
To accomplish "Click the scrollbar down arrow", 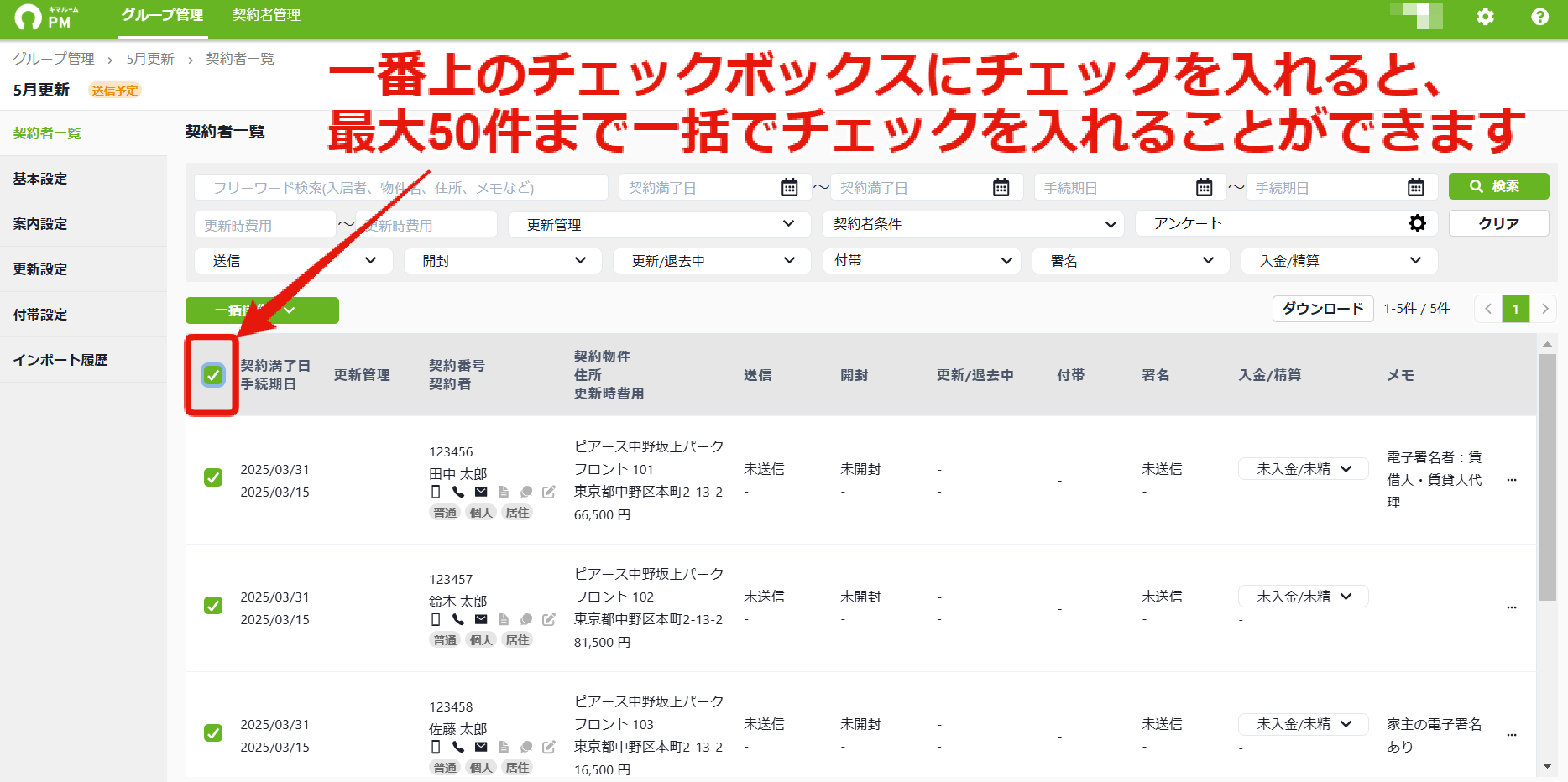I will 1547,766.
